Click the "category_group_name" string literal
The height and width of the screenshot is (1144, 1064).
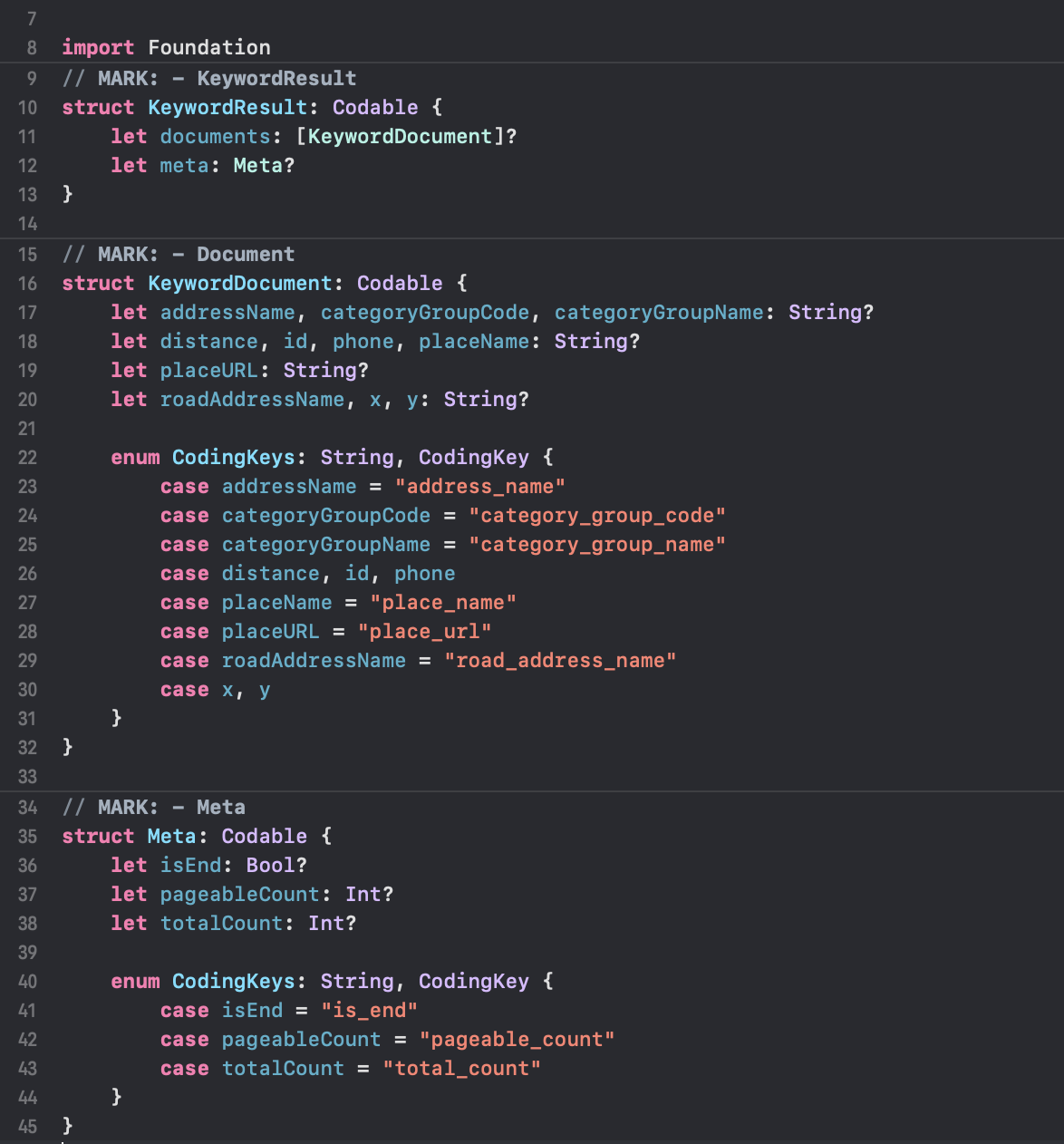pyautogui.click(x=597, y=544)
